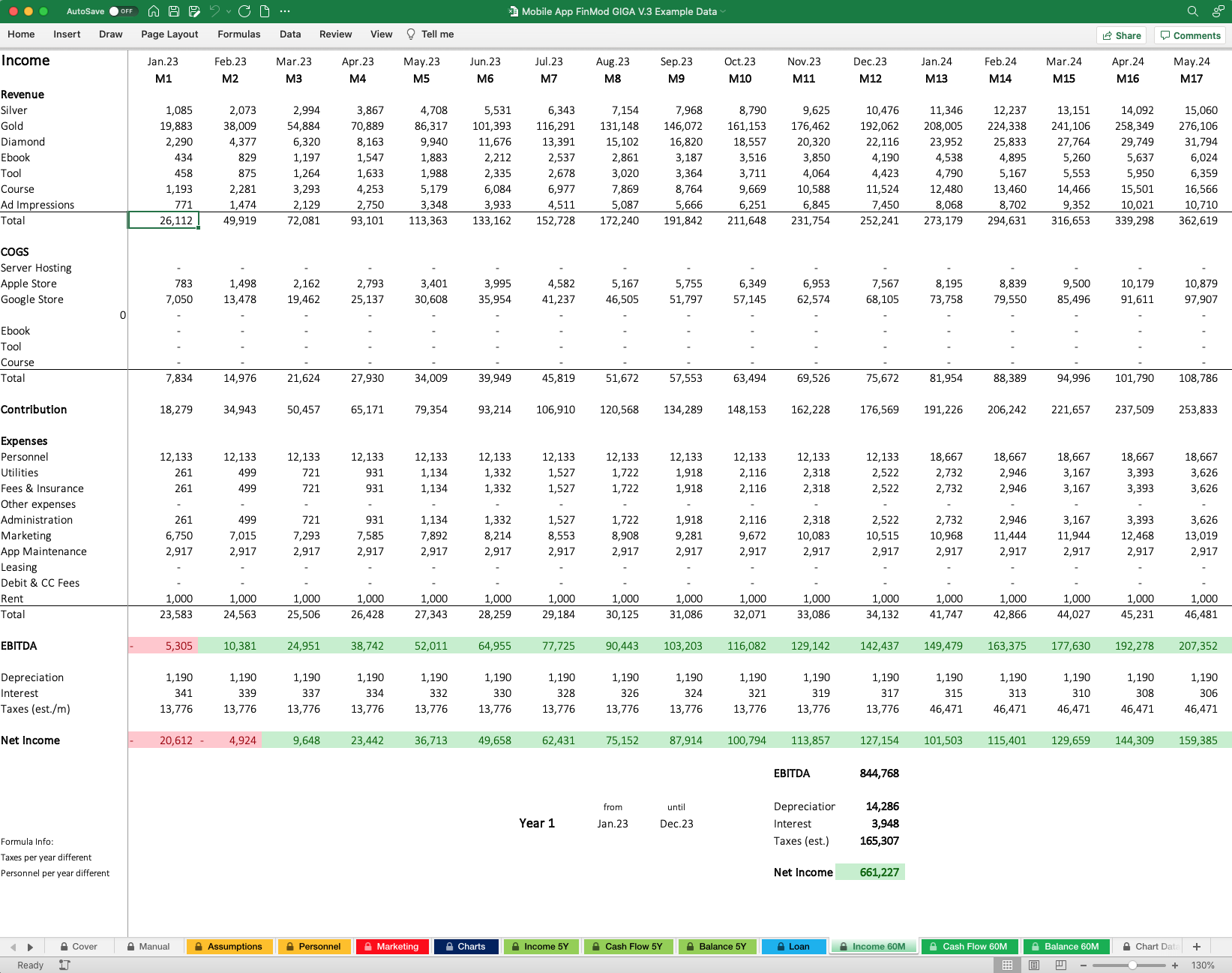Click the Save As icon with pencil
The height and width of the screenshot is (973, 1232).
click(x=194, y=11)
